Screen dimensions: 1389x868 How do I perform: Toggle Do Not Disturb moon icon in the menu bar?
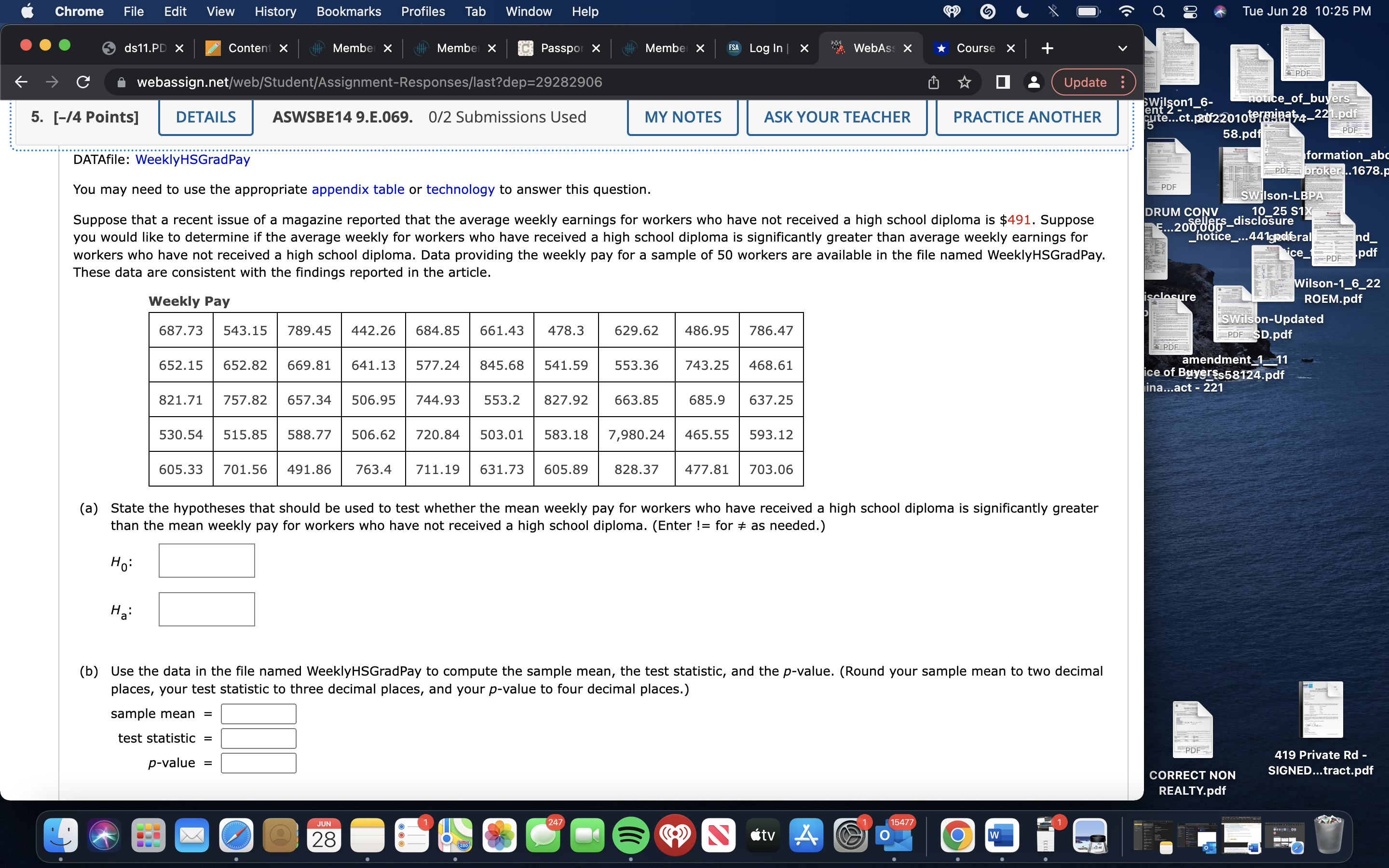(x=1022, y=12)
